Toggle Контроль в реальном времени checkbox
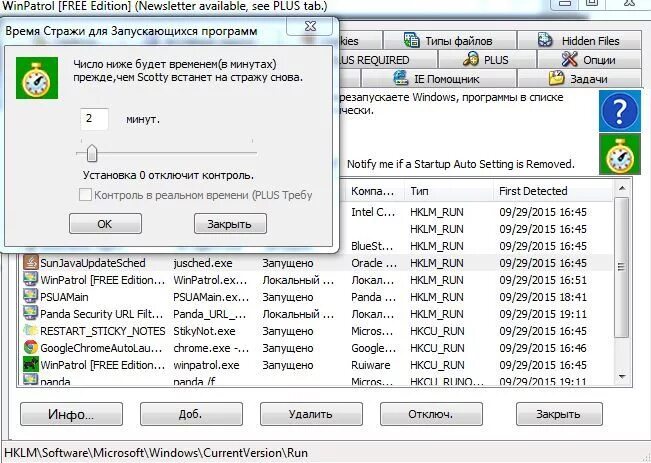Image resolution: width=651 pixels, height=463 pixels. pos(85,195)
